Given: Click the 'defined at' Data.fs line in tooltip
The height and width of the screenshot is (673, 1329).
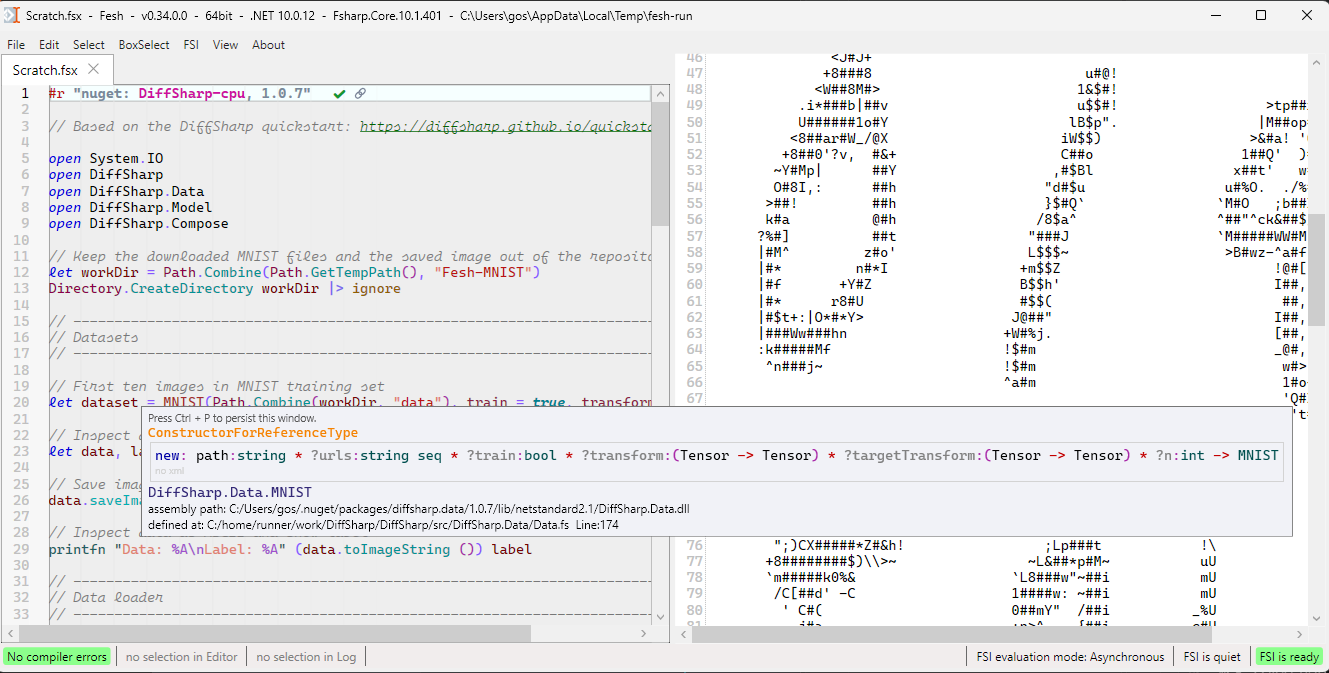Looking at the screenshot, I should click(385, 524).
